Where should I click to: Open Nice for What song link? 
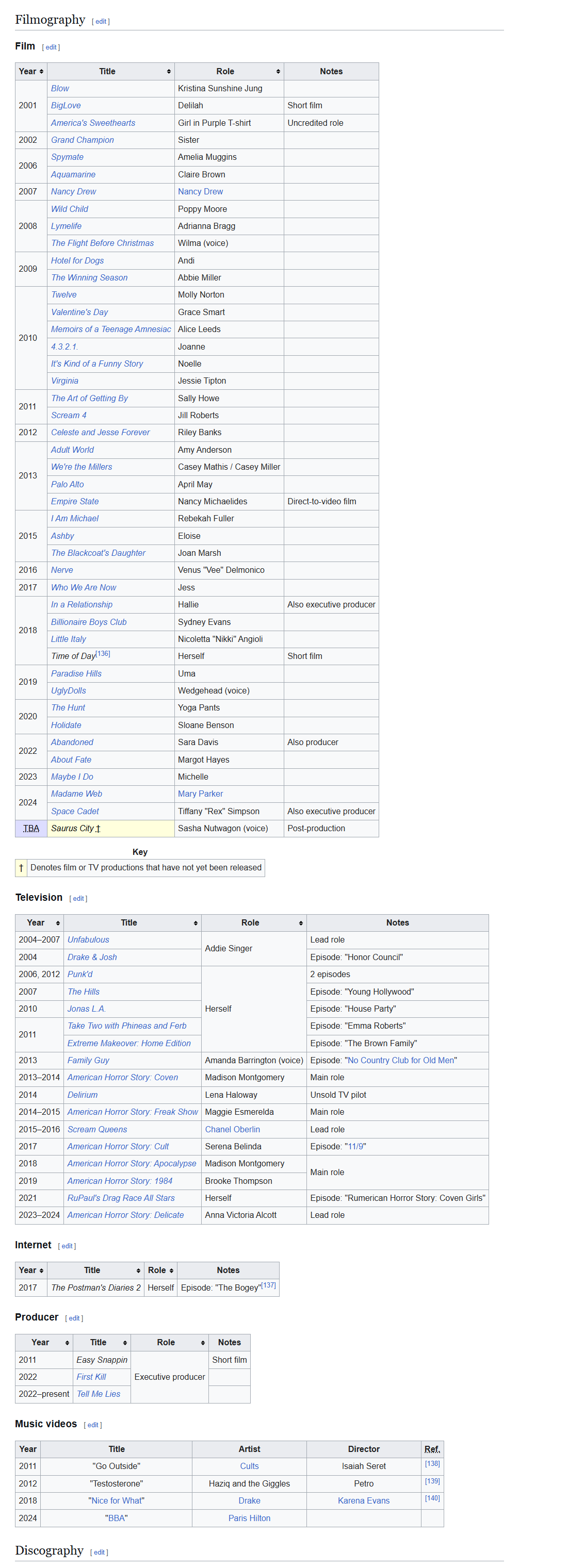tap(116, 1500)
